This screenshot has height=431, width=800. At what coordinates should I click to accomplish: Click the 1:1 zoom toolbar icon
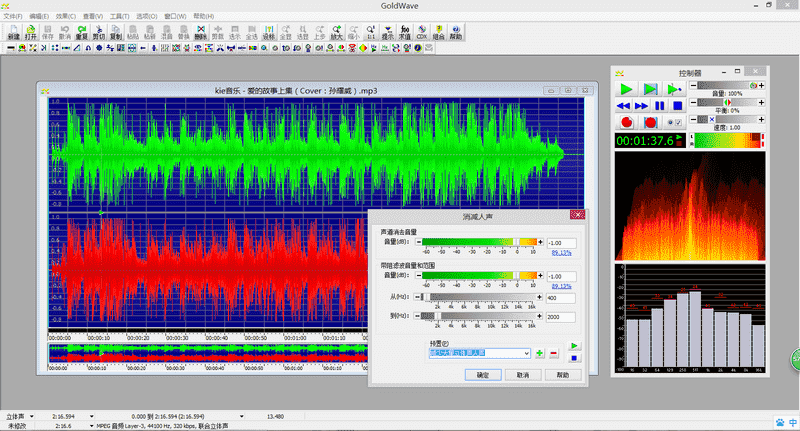(x=371, y=32)
